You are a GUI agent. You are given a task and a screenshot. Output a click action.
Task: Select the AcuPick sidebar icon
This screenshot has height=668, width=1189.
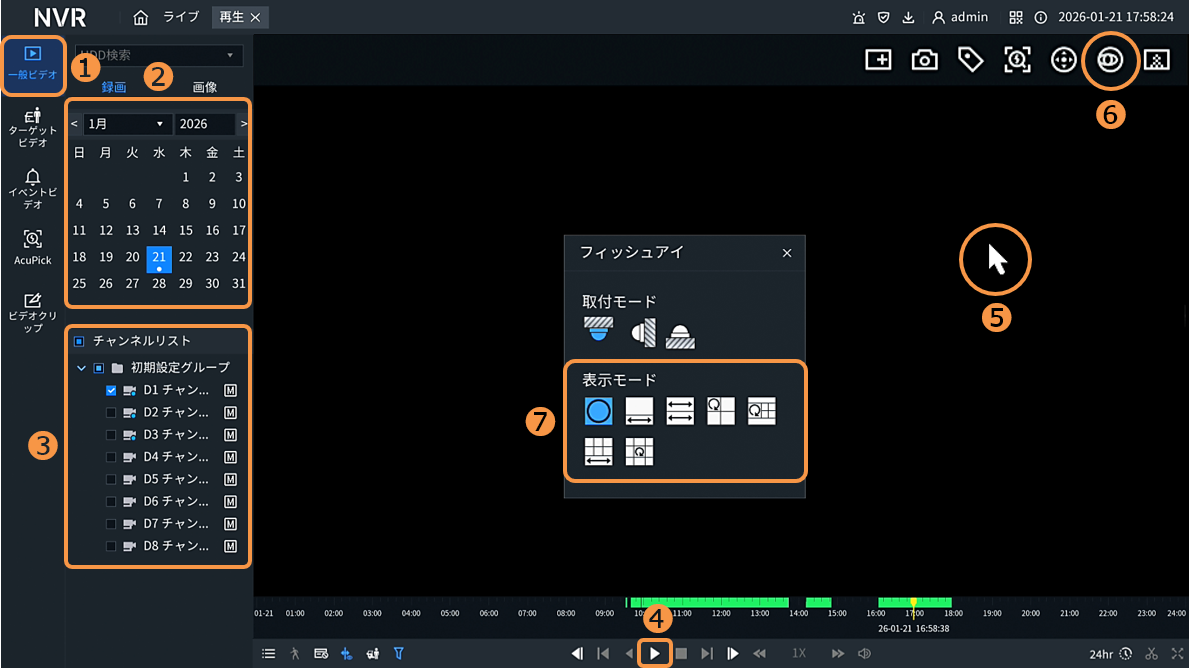click(33, 246)
